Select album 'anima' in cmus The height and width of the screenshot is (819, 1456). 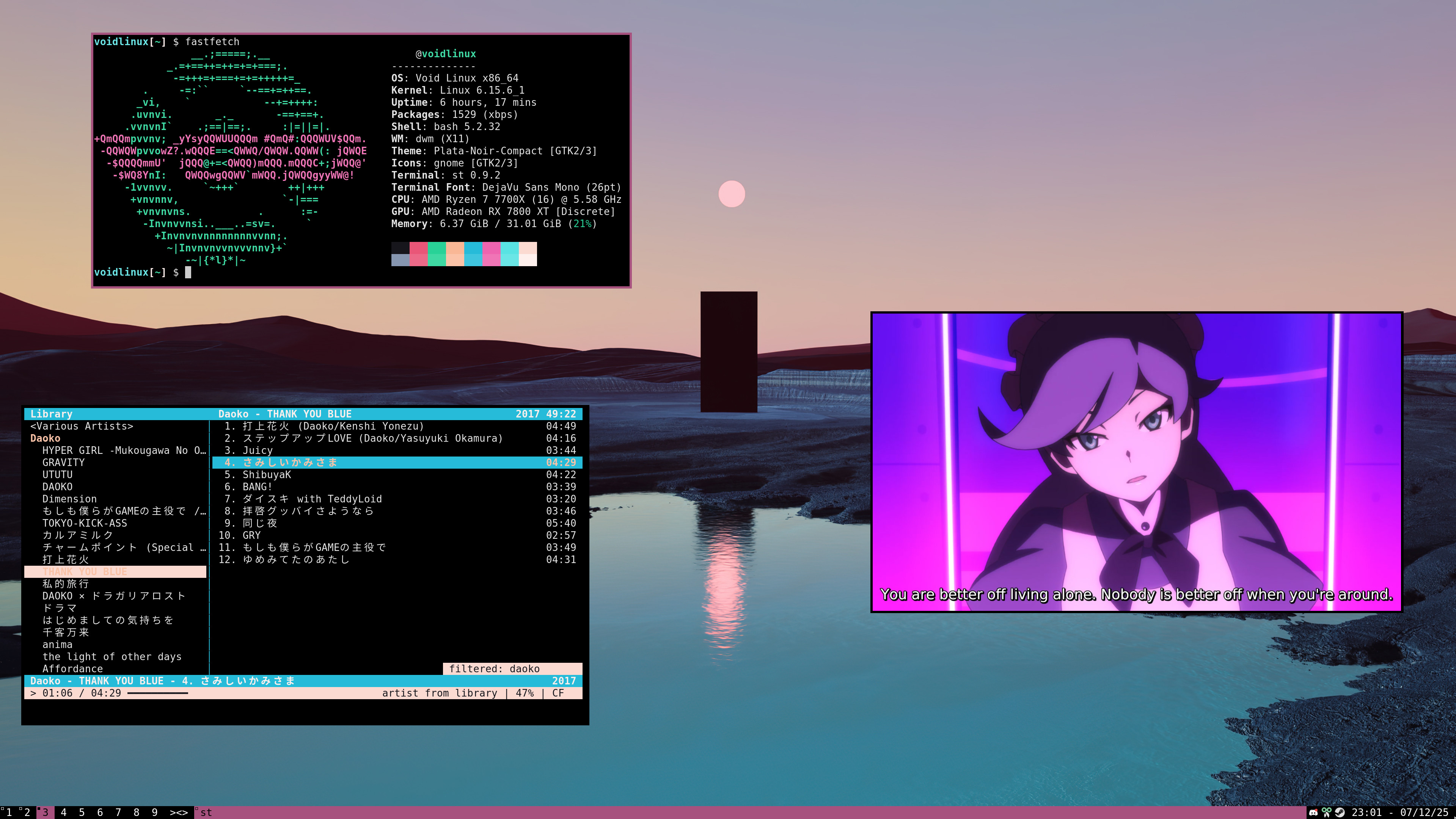[57, 644]
